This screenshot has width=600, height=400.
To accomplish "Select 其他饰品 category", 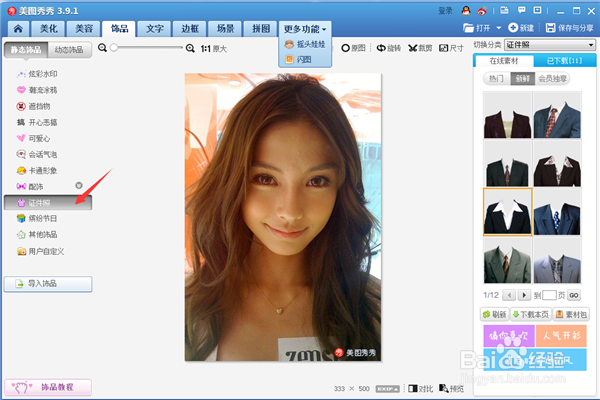I will (37, 235).
